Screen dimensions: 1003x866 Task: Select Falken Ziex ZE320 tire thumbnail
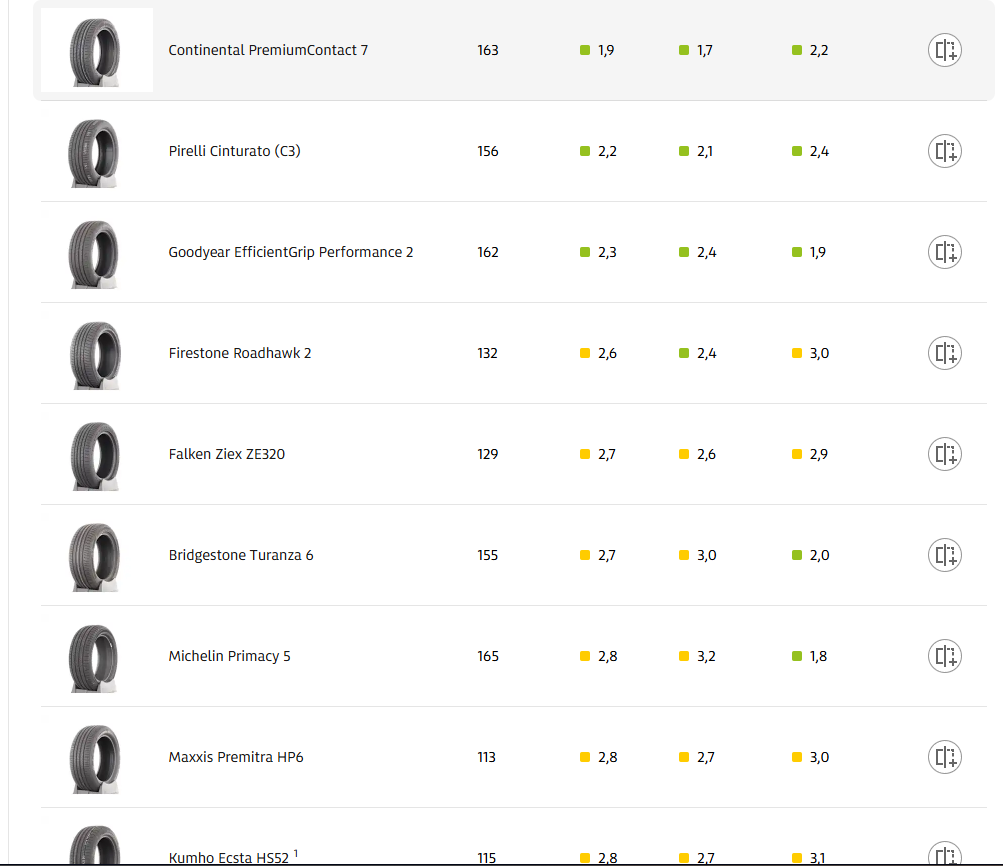96,454
